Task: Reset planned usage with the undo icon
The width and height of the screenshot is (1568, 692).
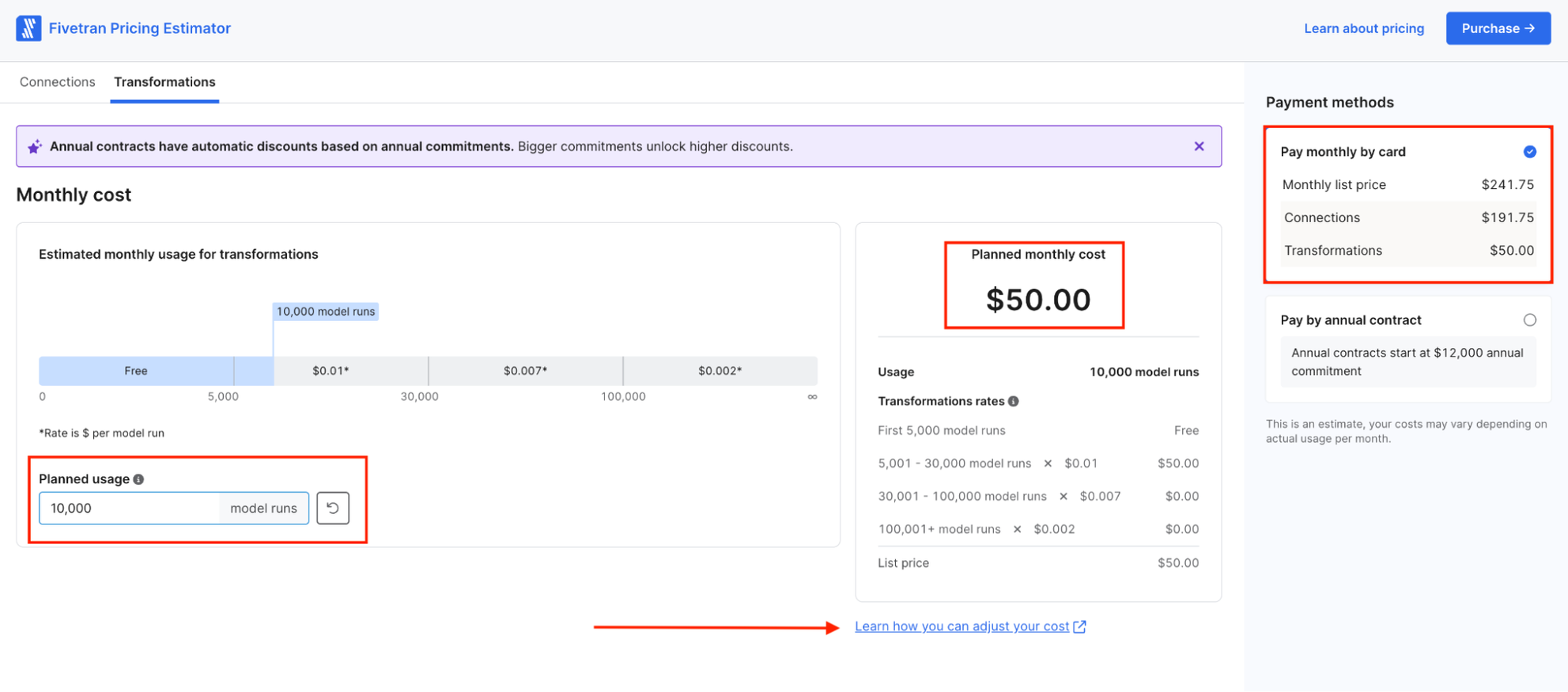Action: pyautogui.click(x=333, y=508)
